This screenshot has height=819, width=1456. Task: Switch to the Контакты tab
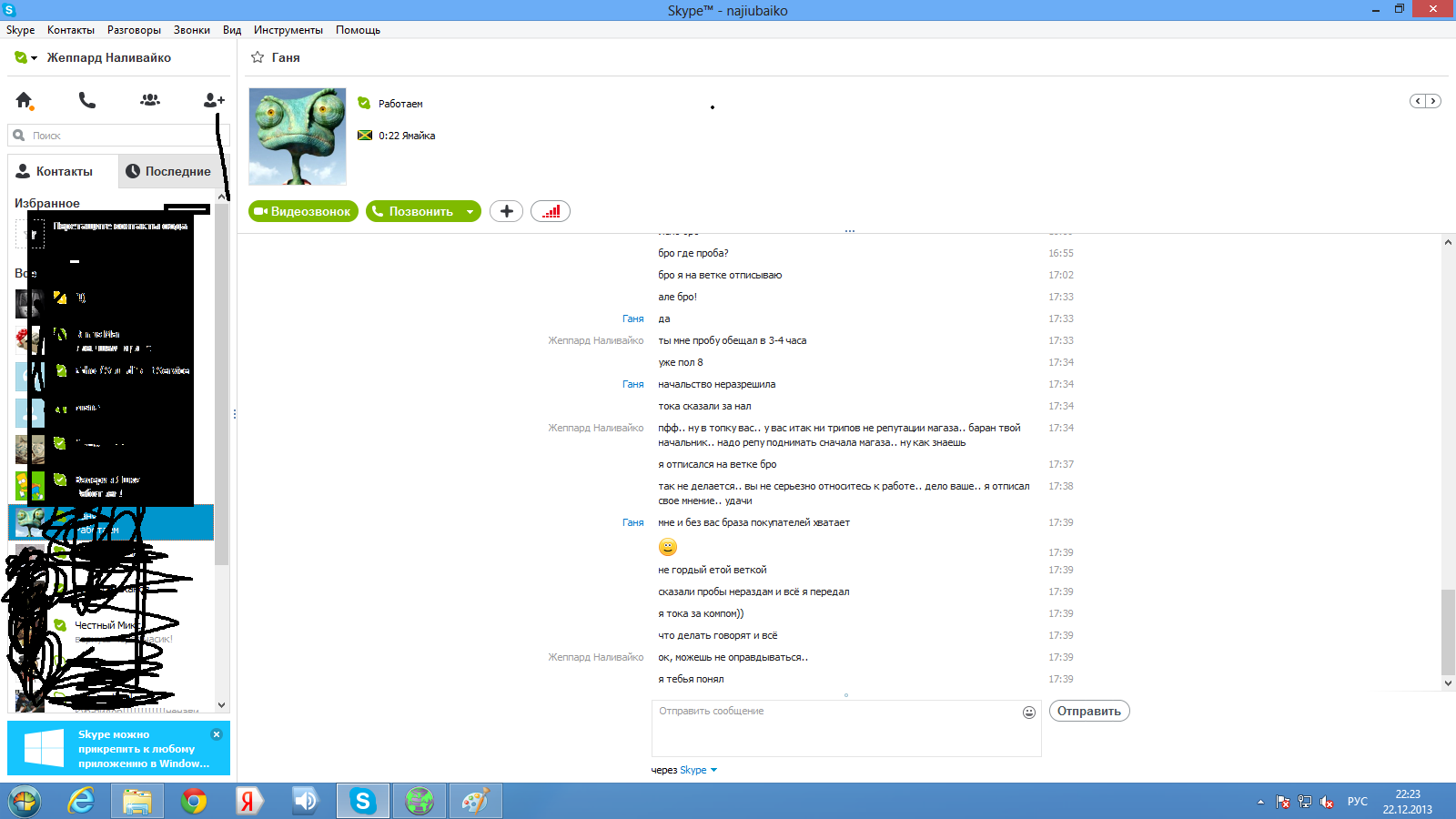click(63, 171)
